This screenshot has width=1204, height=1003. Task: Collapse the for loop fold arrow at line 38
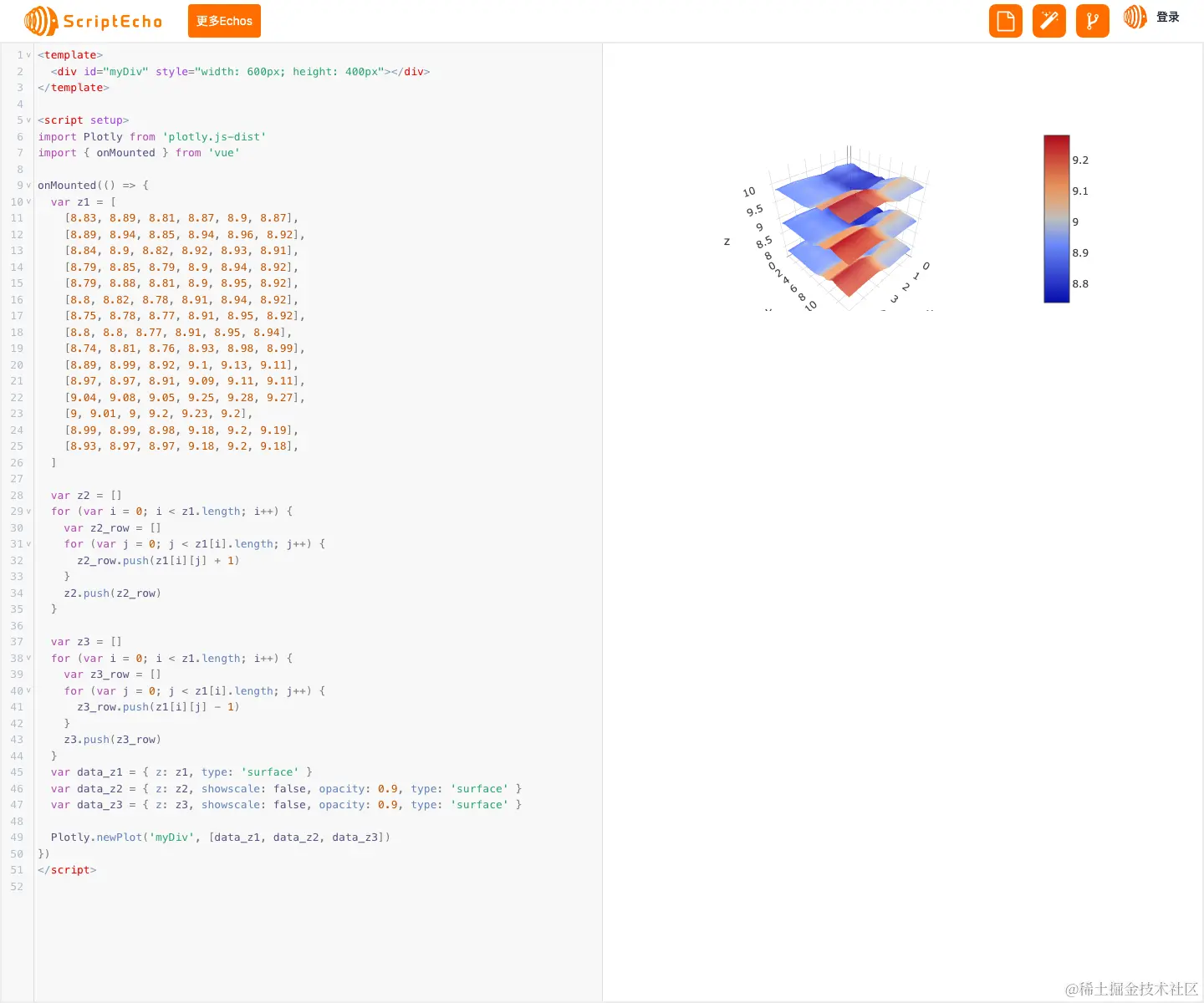click(28, 658)
